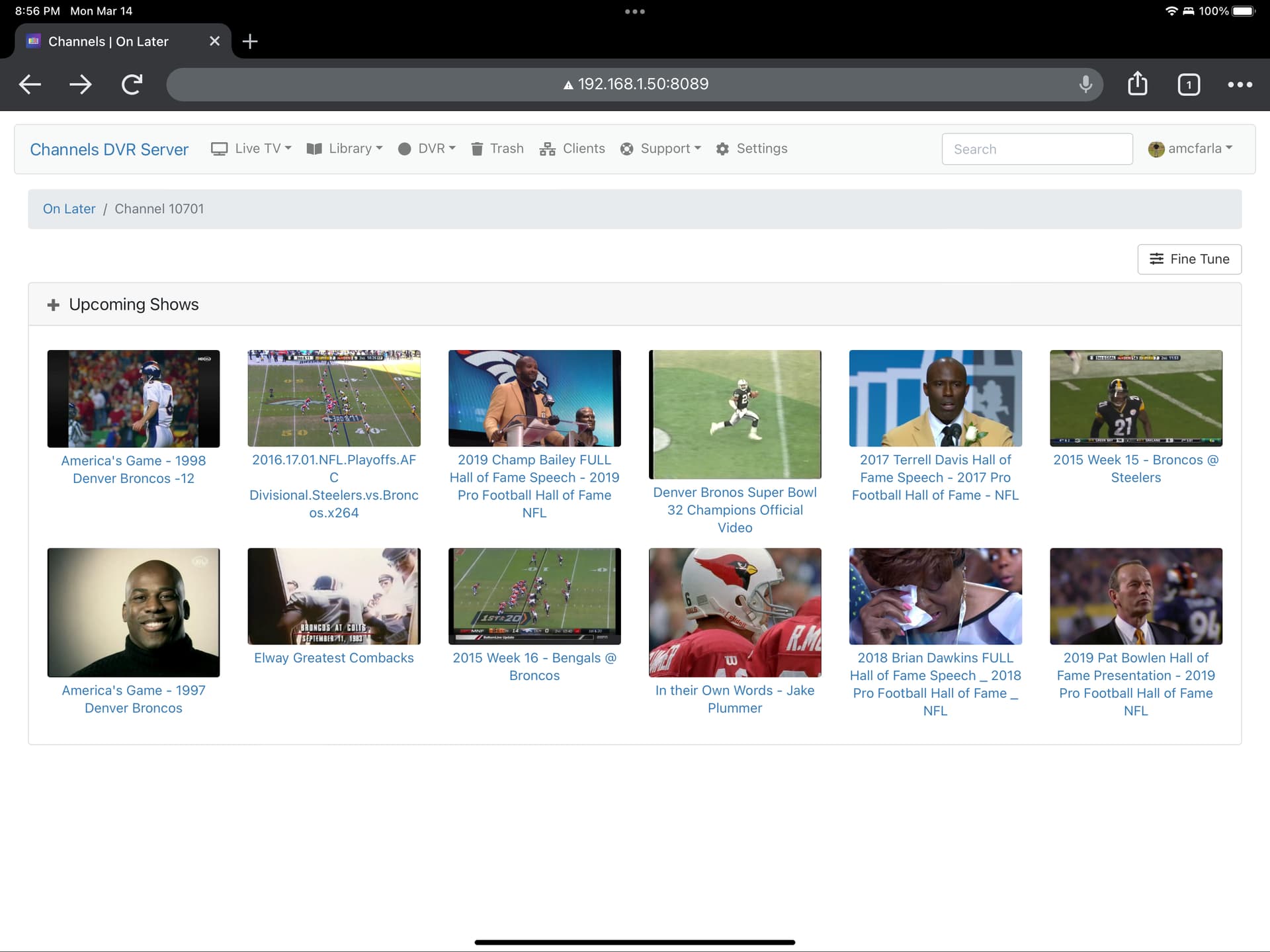Image resolution: width=1270 pixels, height=952 pixels.
Task: Expand the Live TV dropdown
Action: 251,149
